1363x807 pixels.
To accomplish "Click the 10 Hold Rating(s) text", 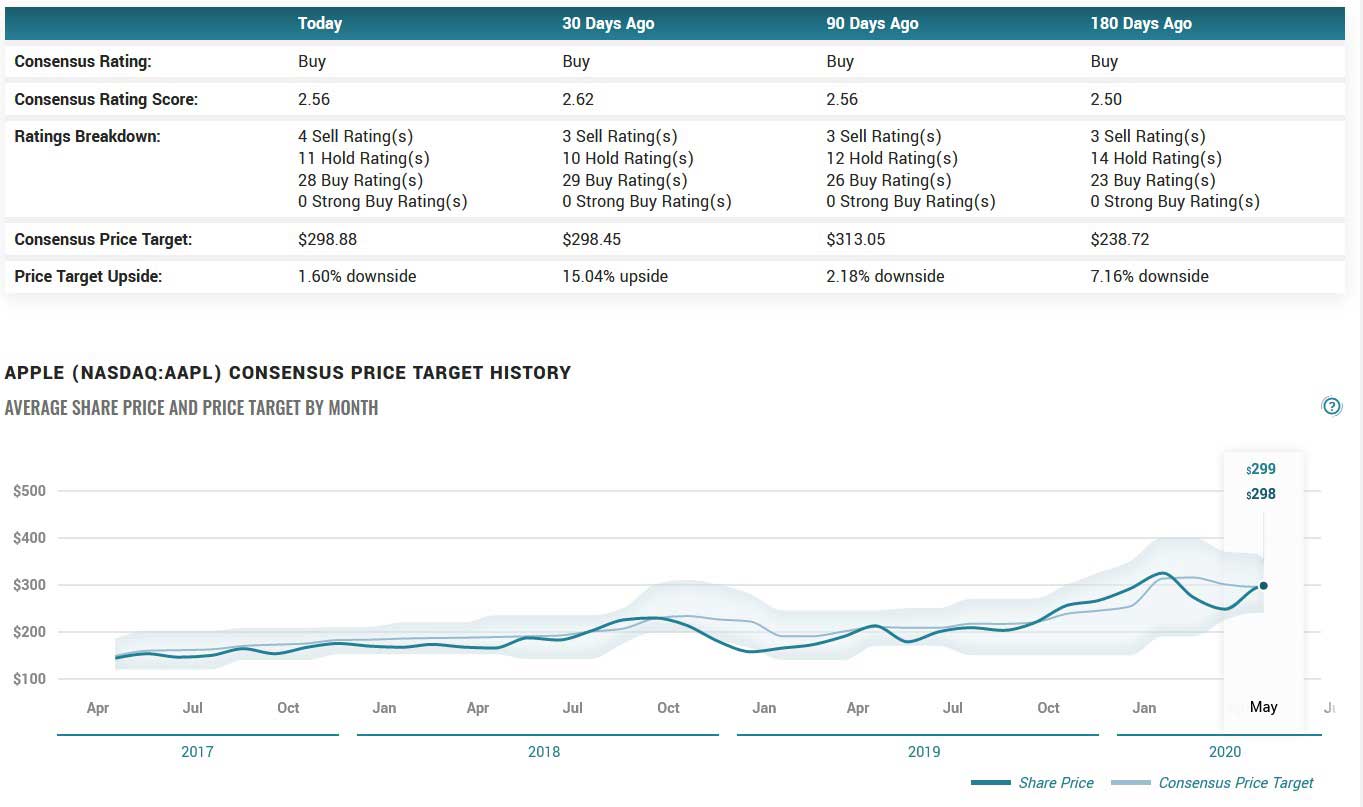I will [x=628, y=158].
